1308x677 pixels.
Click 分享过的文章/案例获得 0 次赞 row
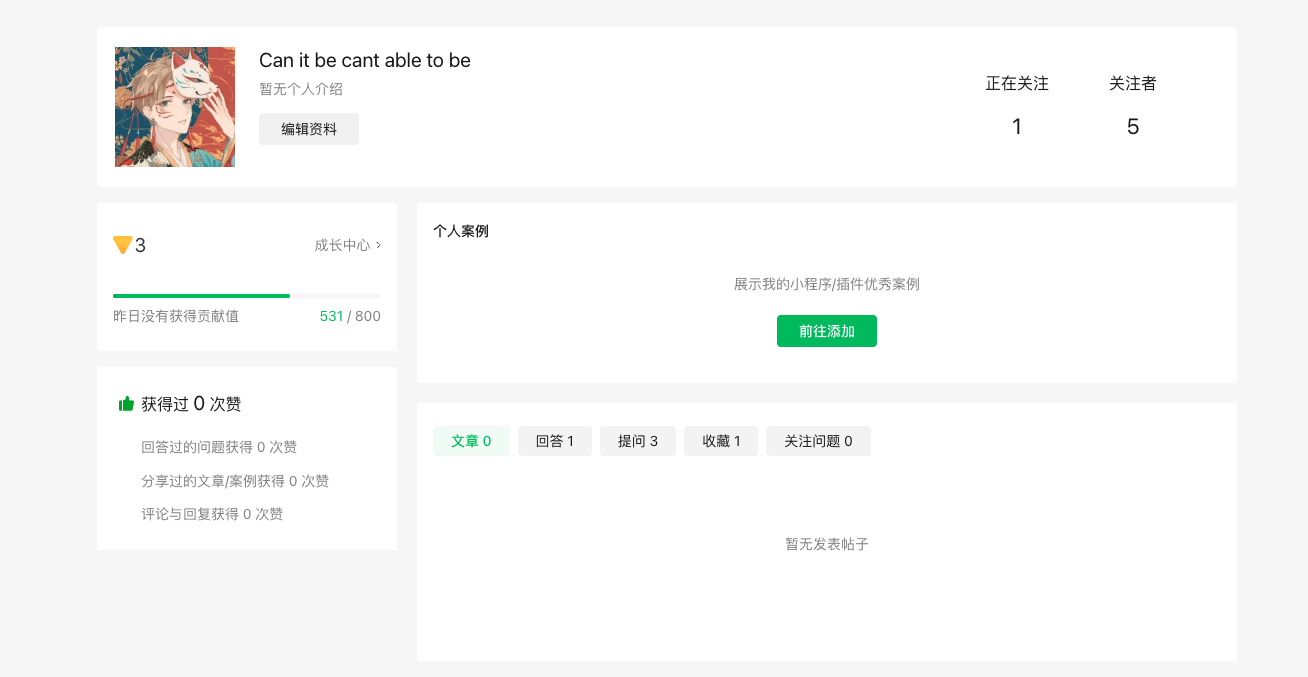click(235, 481)
